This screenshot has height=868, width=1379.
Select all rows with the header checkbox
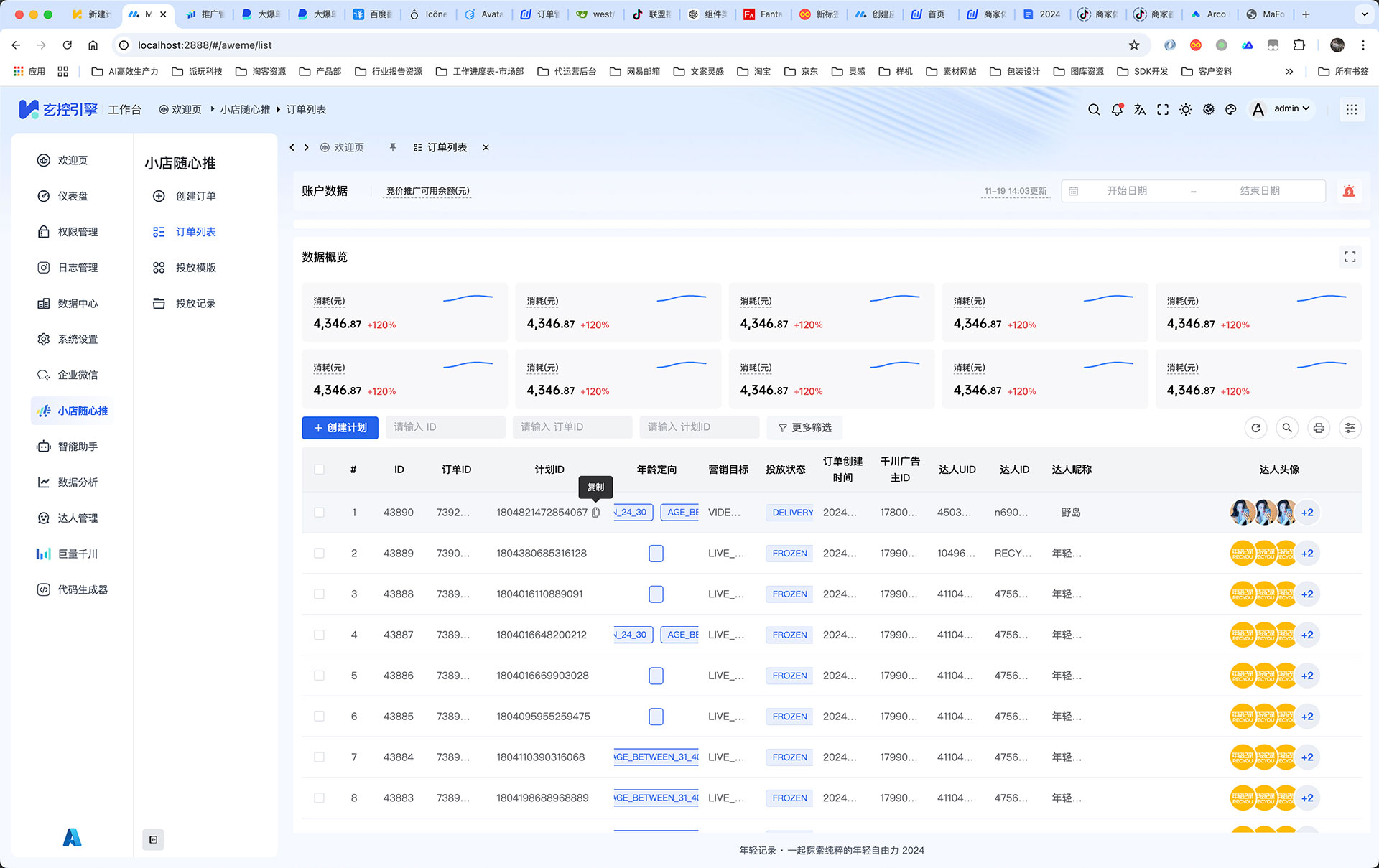319,470
